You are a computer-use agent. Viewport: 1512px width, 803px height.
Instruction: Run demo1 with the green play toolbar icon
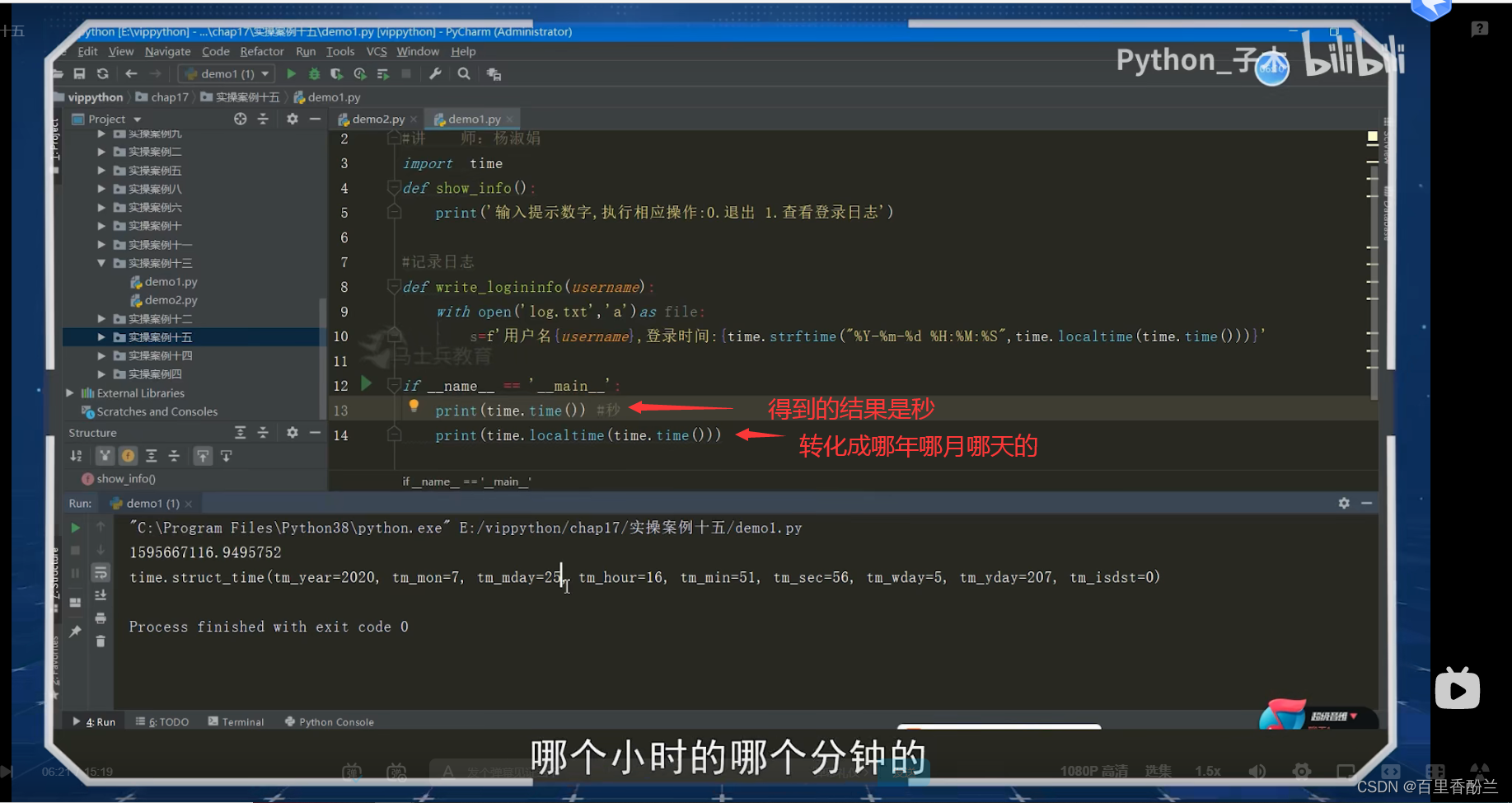(x=291, y=74)
